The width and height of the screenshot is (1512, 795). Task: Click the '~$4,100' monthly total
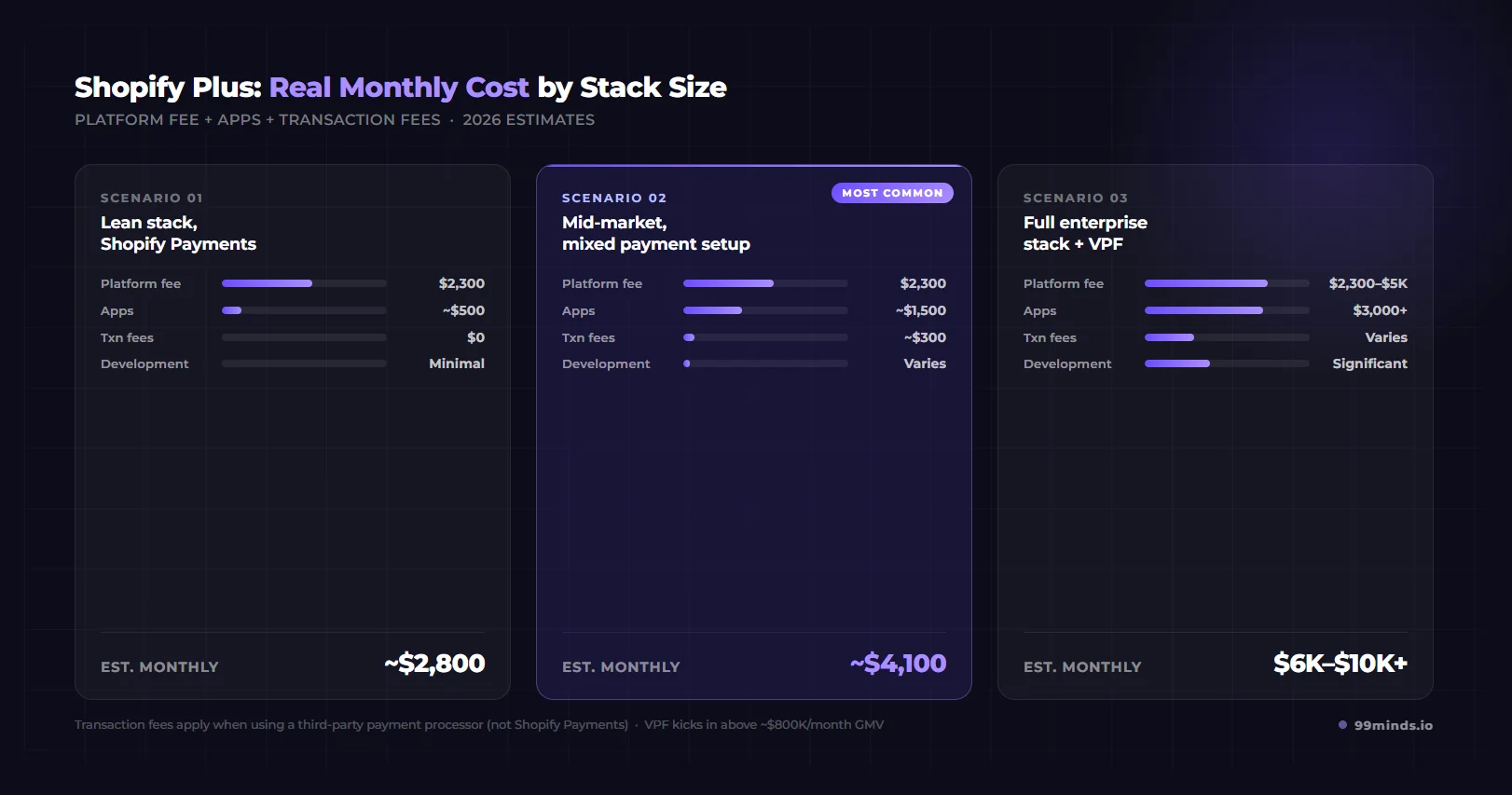click(898, 664)
